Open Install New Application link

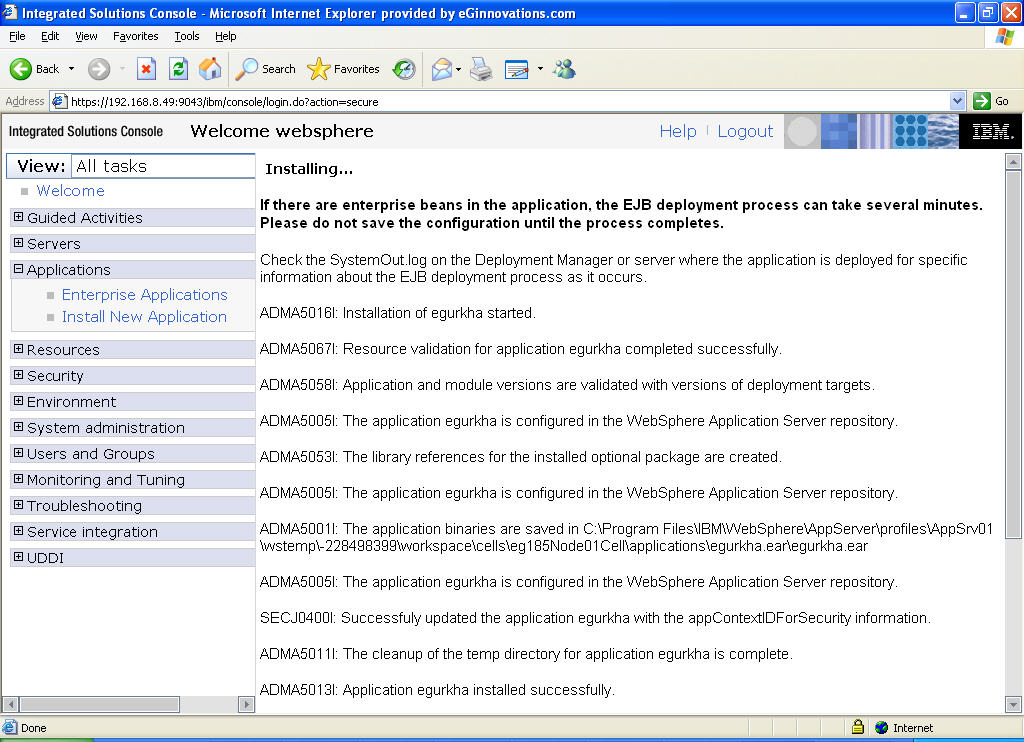pyautogui.click(x=144, y=317)
